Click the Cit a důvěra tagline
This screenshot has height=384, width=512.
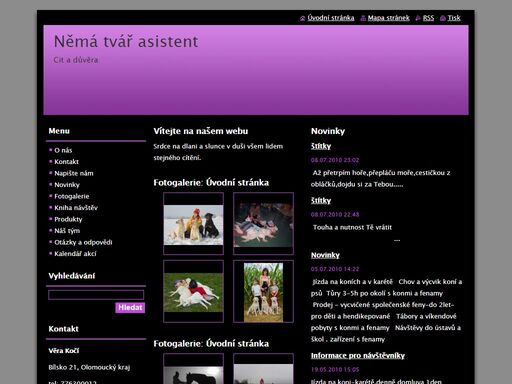point(76,60)
